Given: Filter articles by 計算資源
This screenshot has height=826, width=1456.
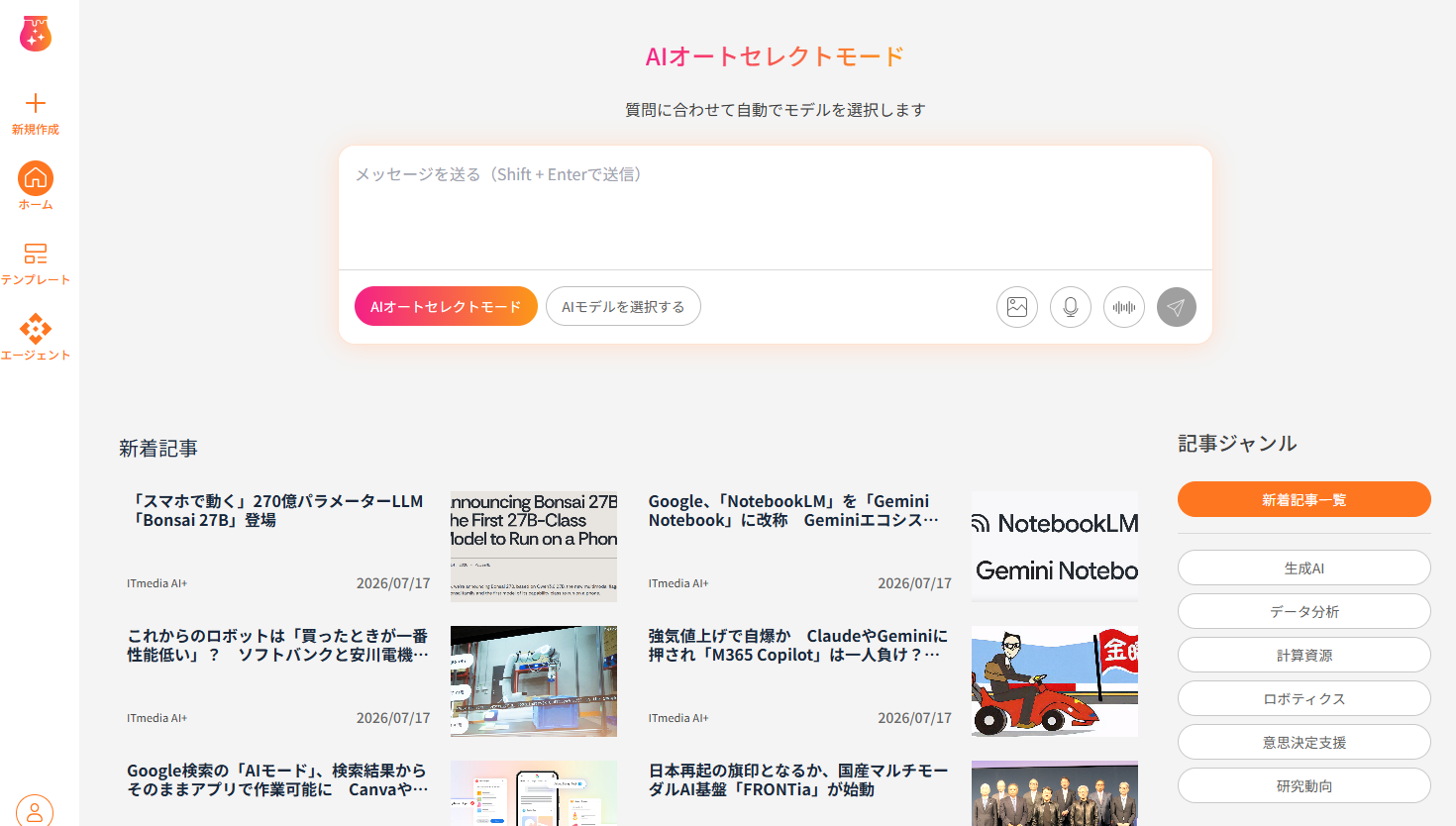Looking at the screenshot, I should (x=1304, y=655).
